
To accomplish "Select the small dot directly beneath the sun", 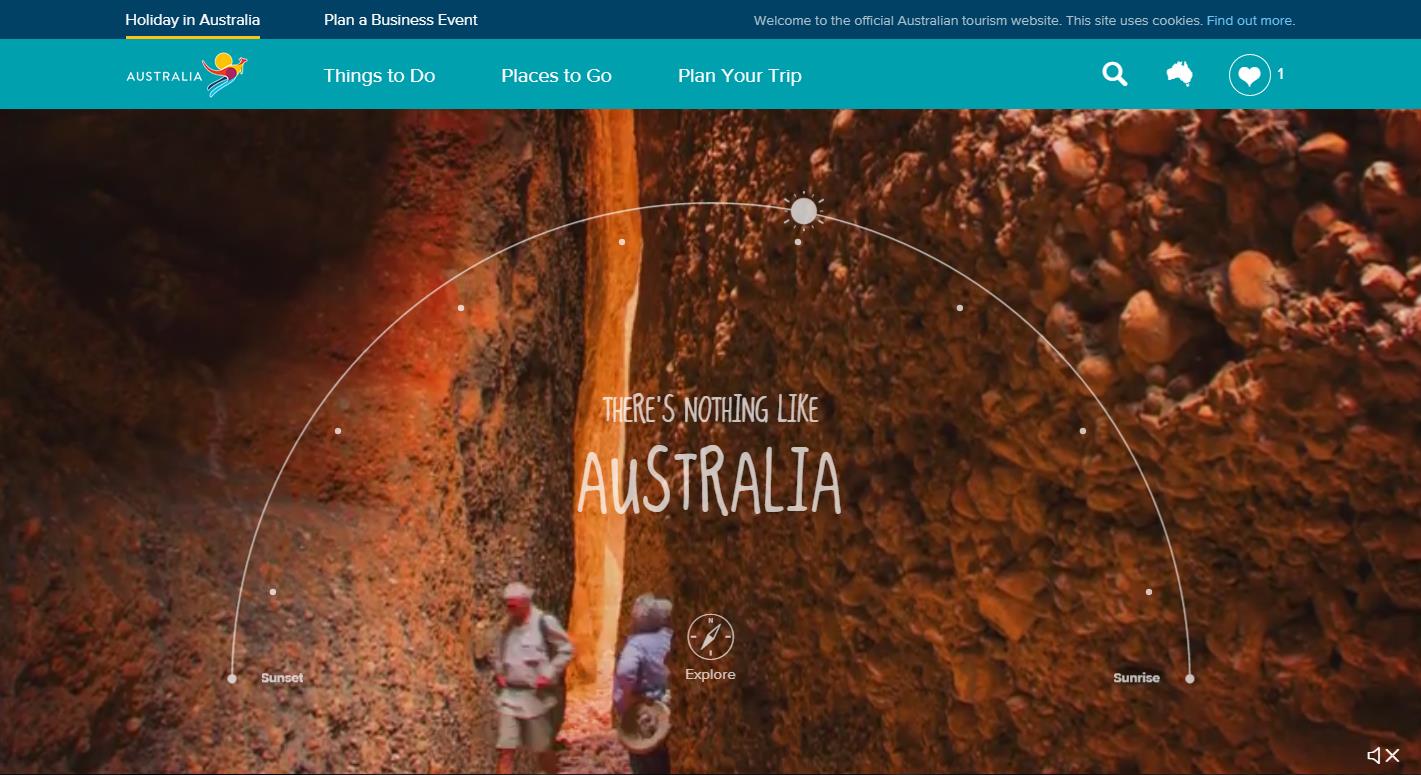I will click(798, 242).
